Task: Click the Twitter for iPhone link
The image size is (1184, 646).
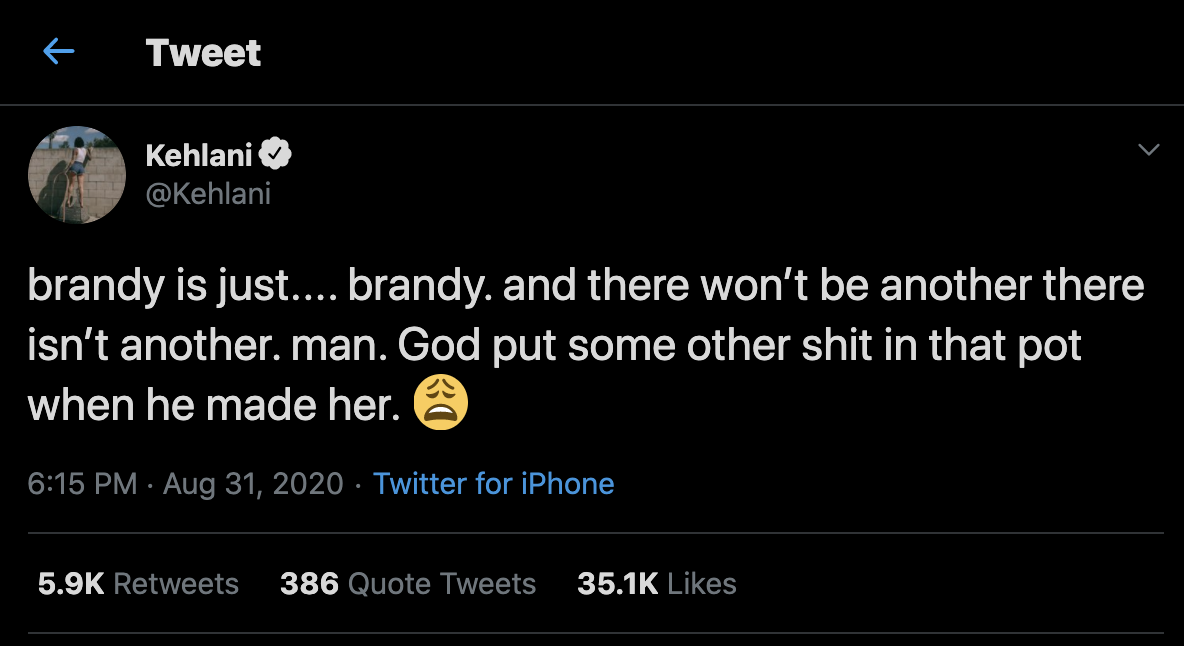Action: tap(493, 484)
